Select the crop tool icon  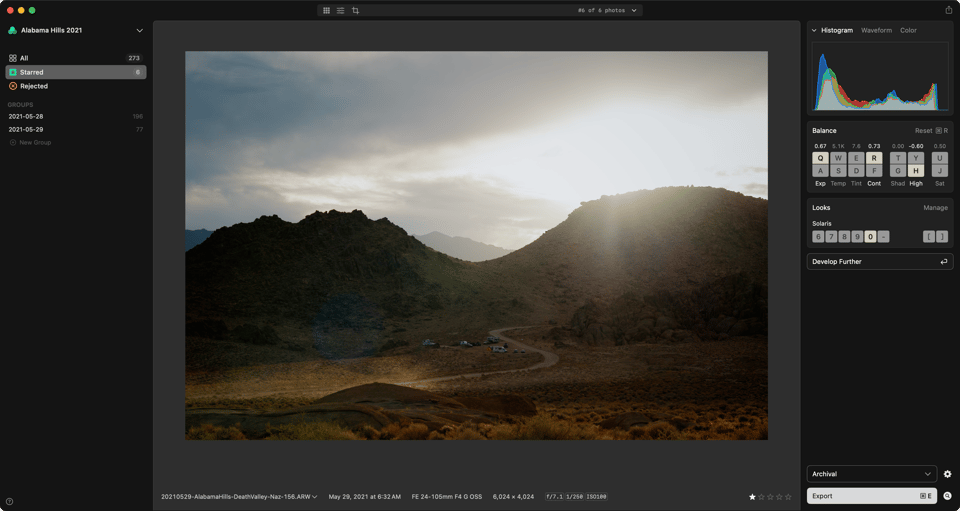[x=355, y=10]
